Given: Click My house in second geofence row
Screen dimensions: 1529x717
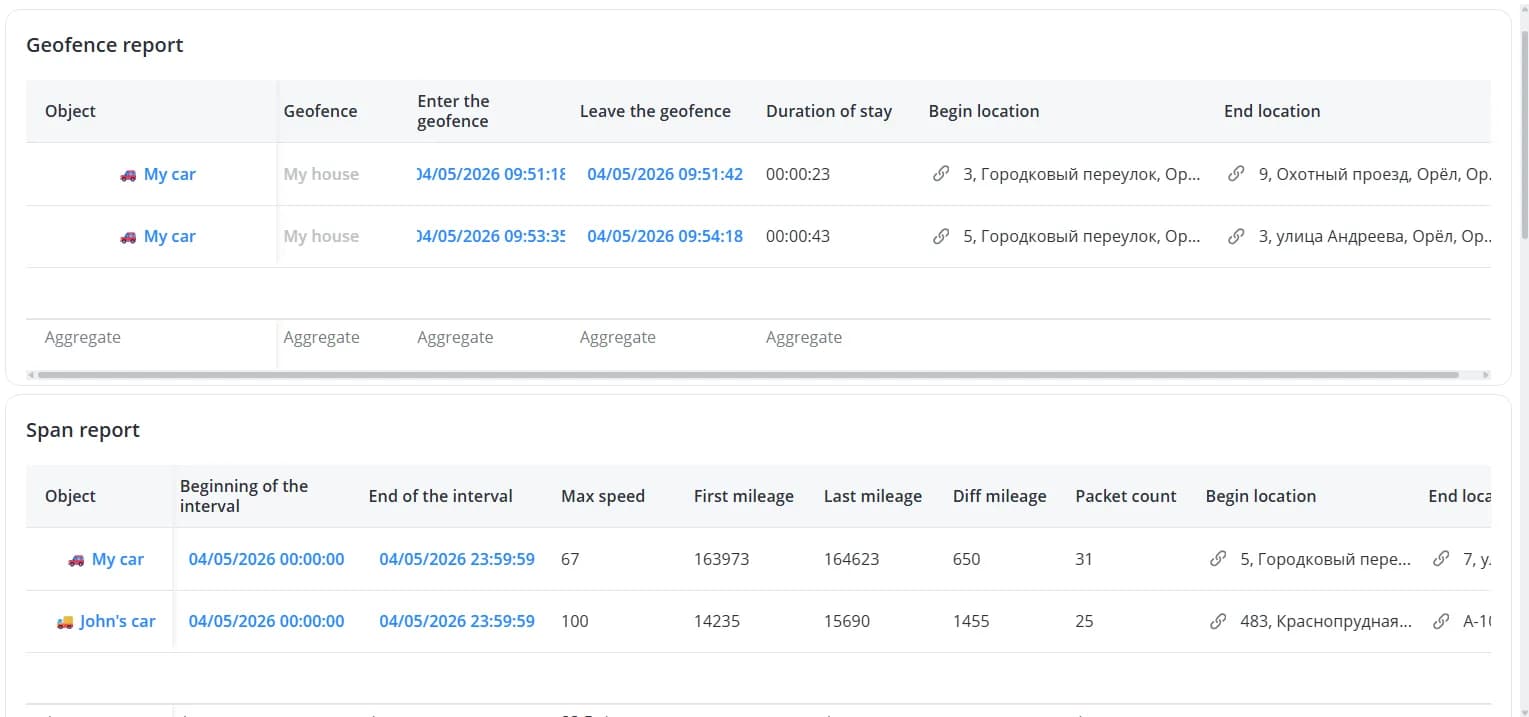Looking at the screenshot, I should tap(321, 236).
